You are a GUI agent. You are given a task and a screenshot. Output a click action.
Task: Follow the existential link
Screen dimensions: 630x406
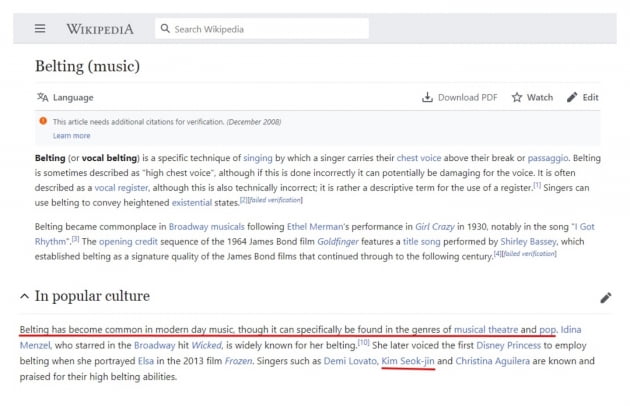pos(192,203)
